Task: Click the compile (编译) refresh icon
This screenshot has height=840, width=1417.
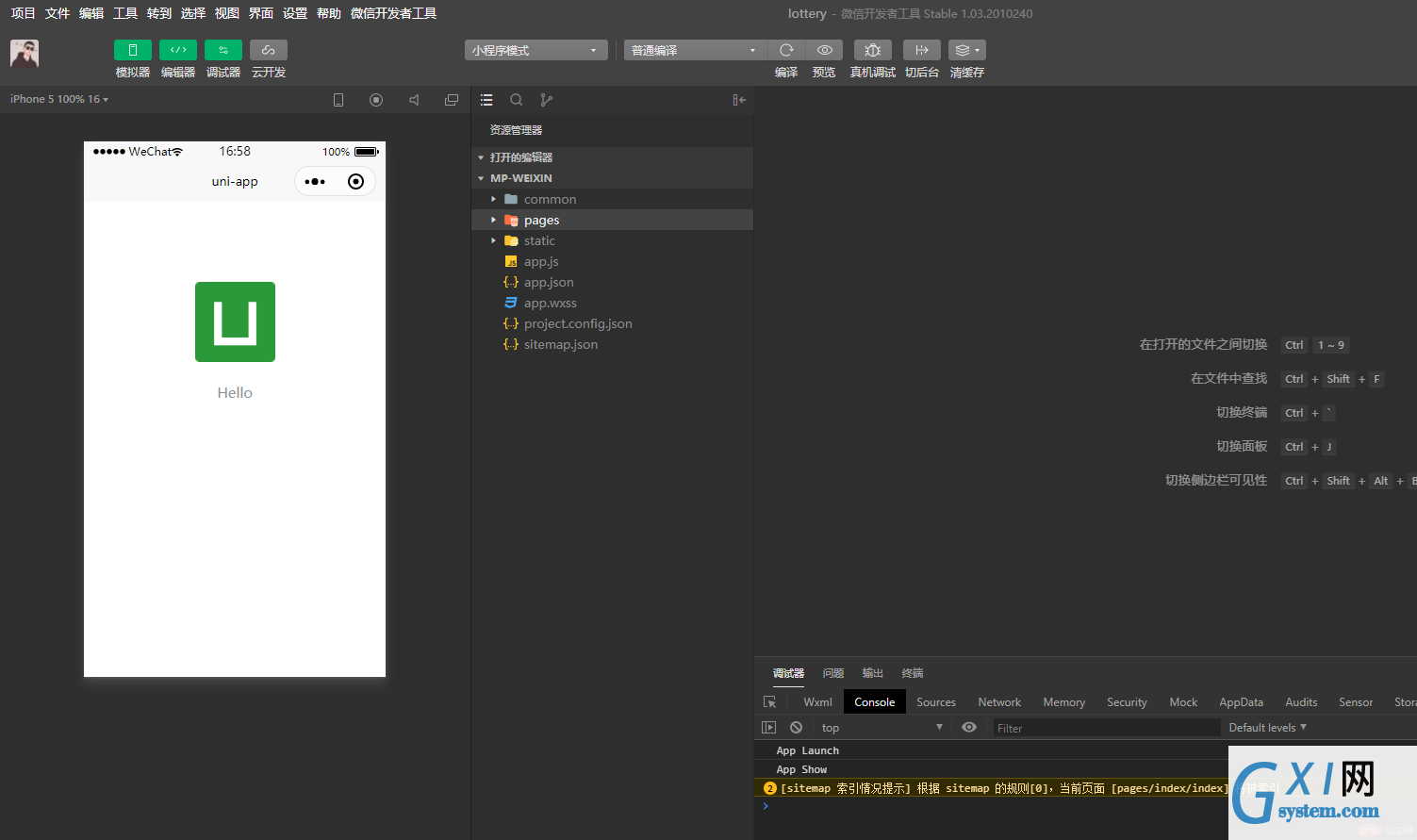Action: click(786, 50)
